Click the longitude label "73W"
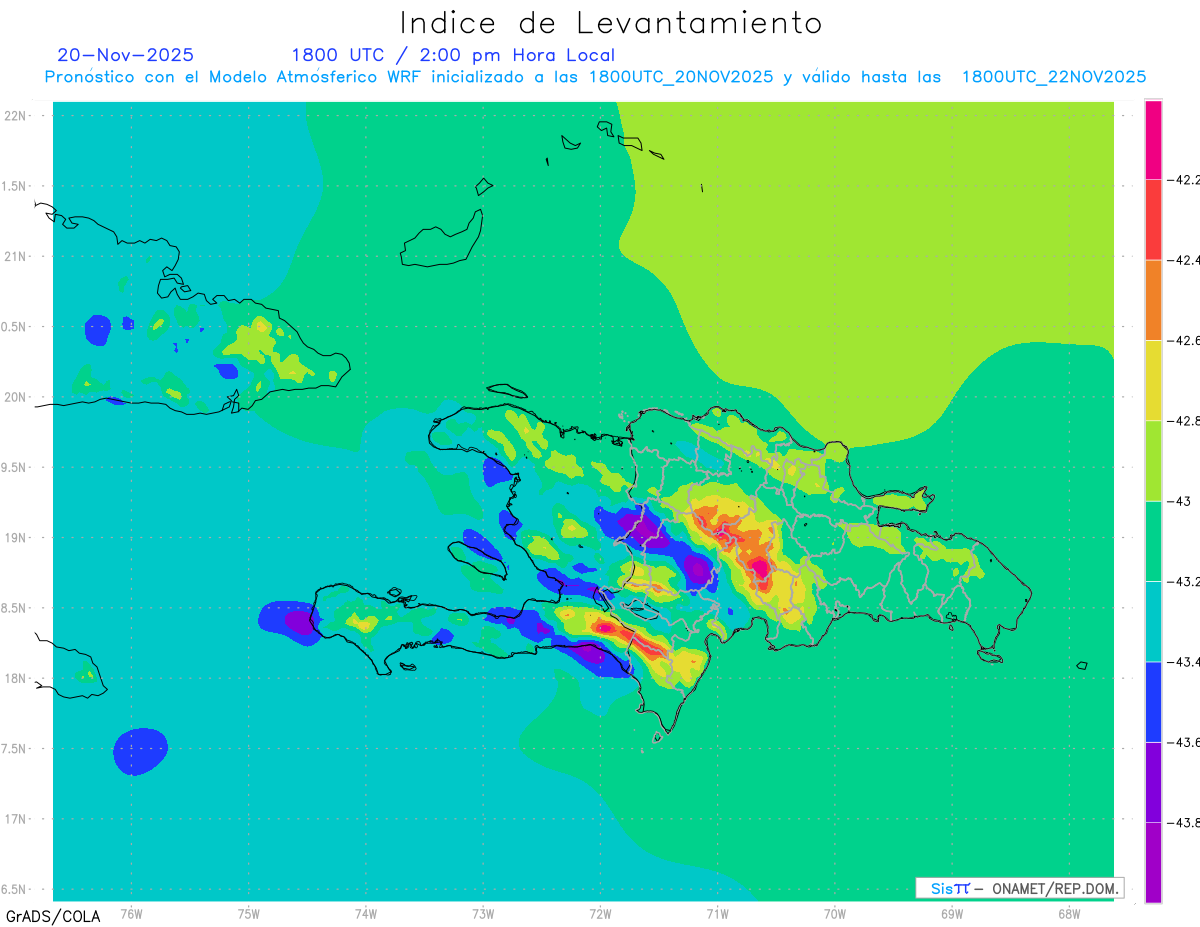This screenshot has width=1200, height=927. [x=483, y=912]
